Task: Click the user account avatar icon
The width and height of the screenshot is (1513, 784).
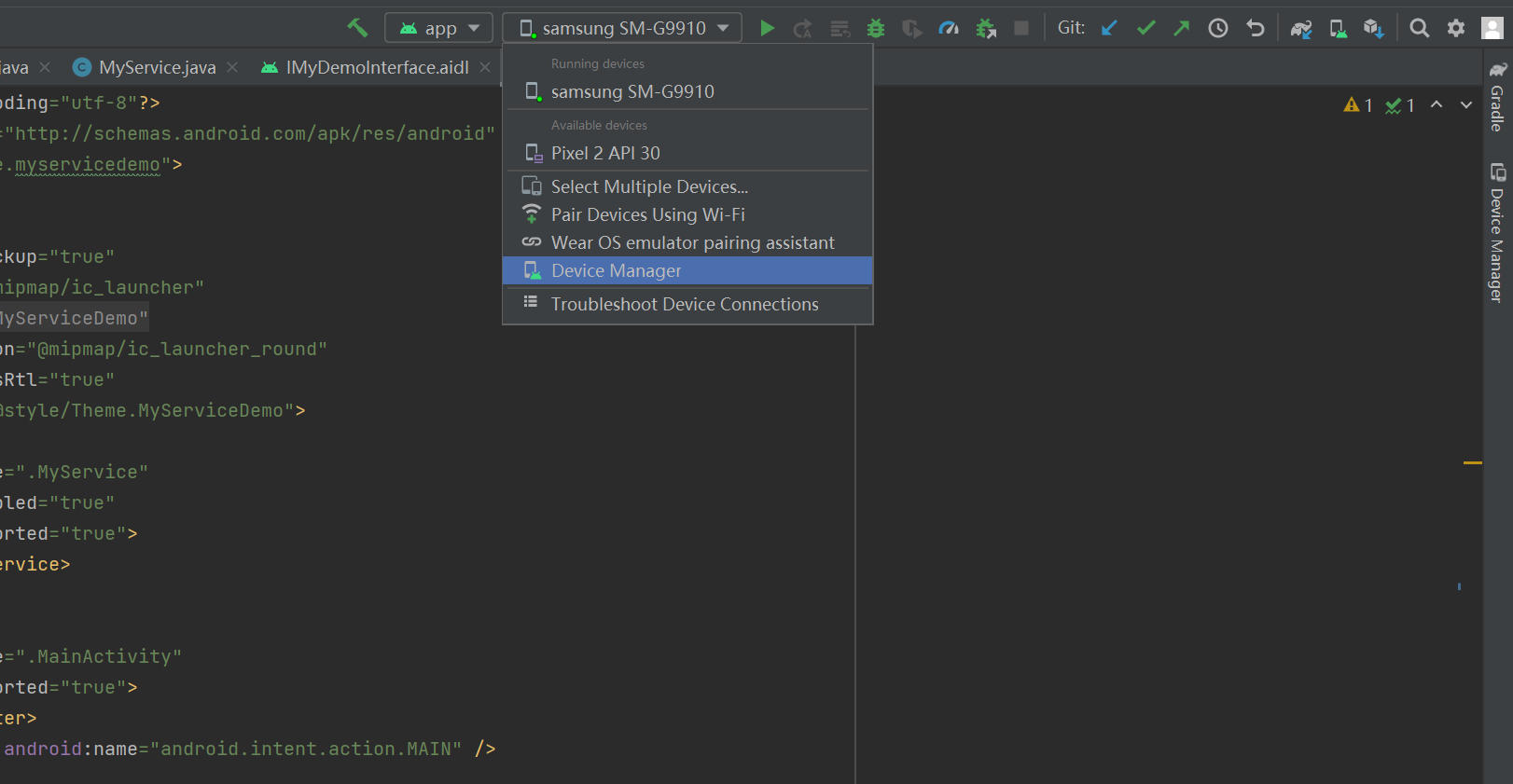Action: click(1492, 28)
